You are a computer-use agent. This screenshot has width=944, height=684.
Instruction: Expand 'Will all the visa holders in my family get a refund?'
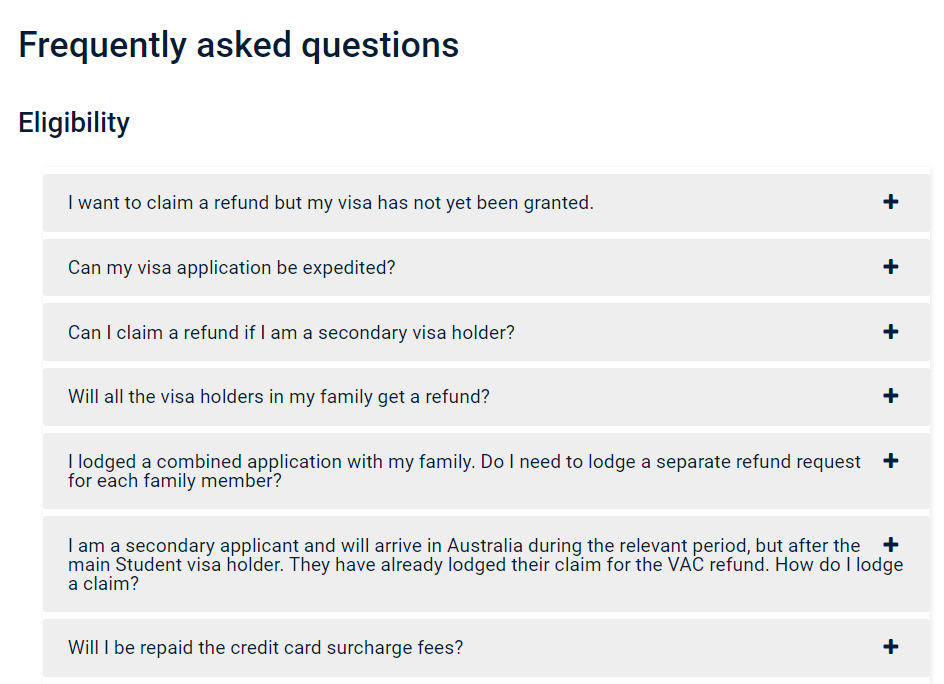pyautogui.click(x=279, y=397)
